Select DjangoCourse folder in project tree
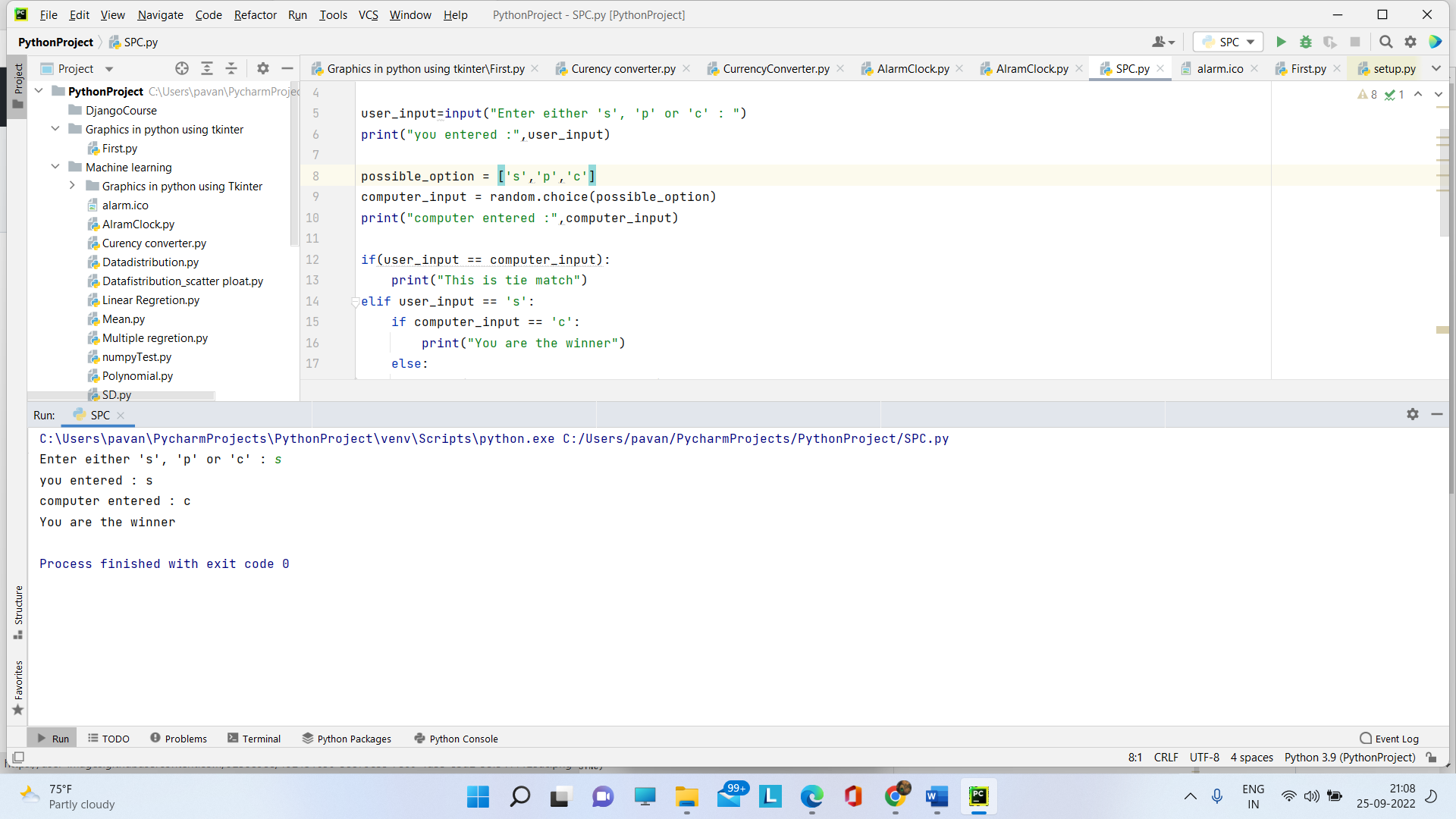 [121, 111]
